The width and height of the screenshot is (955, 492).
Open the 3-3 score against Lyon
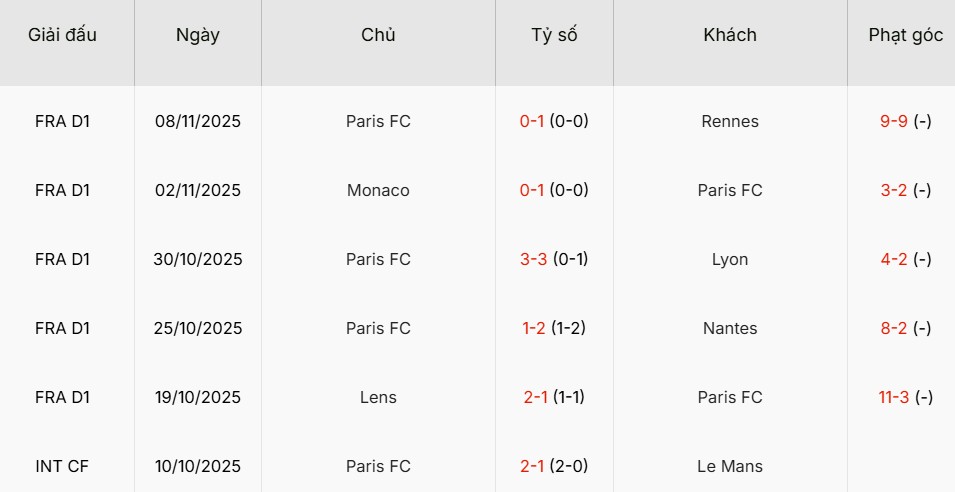pyautogui.click(x=533, y=260)
